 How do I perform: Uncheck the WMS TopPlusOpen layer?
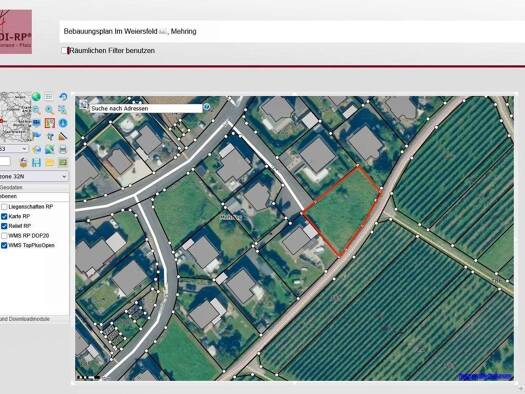pos(4,245)
